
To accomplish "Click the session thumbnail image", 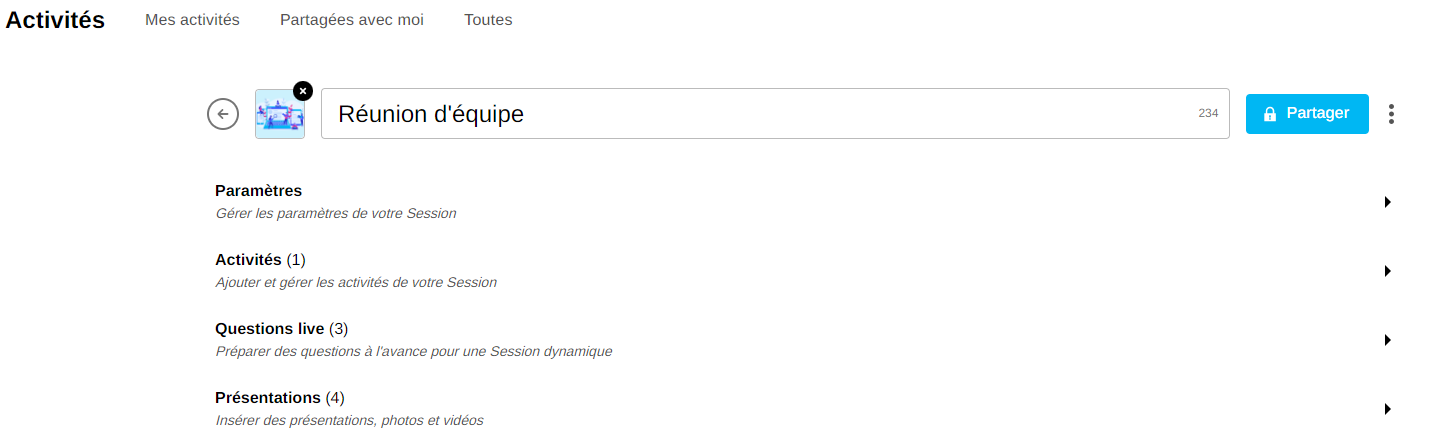I will [279, 116].
